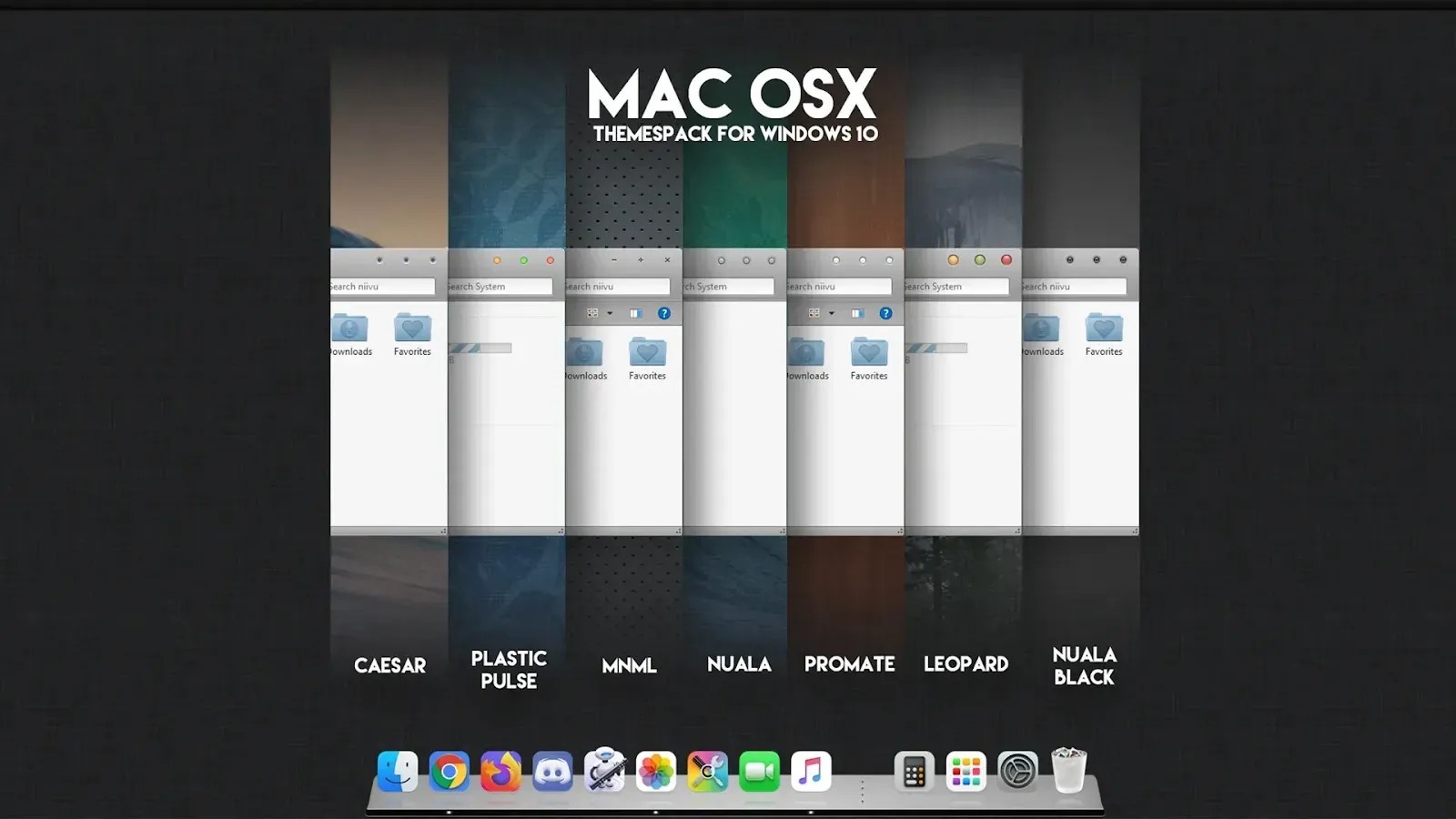Image resolution: width=1456 pixels, height=819 pixels.
Task: Select Downloads folder in the MNML window
Action: click(585, 359)
